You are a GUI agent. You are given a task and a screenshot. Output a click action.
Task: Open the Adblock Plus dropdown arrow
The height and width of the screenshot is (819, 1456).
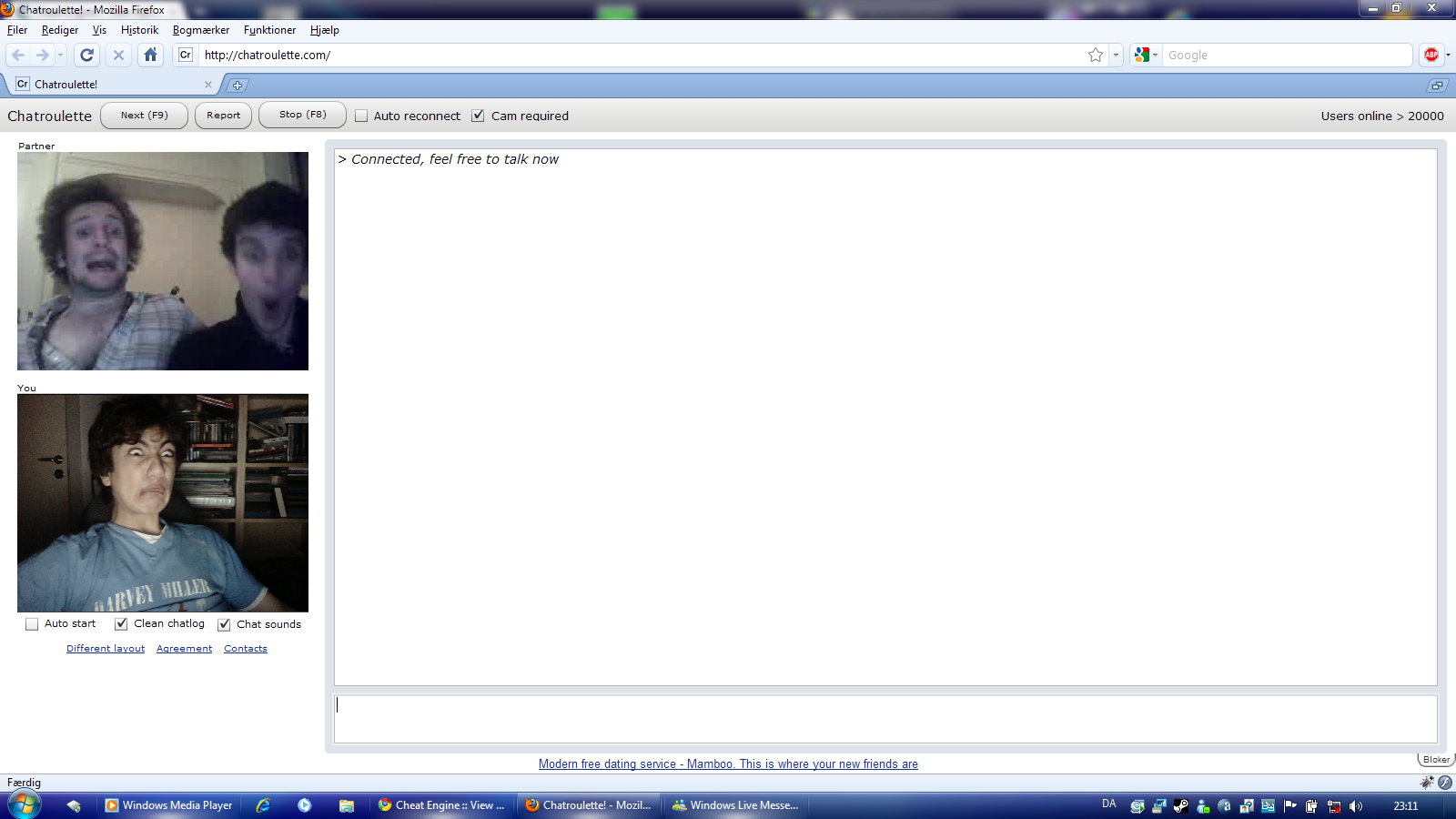coord(1448,56)
